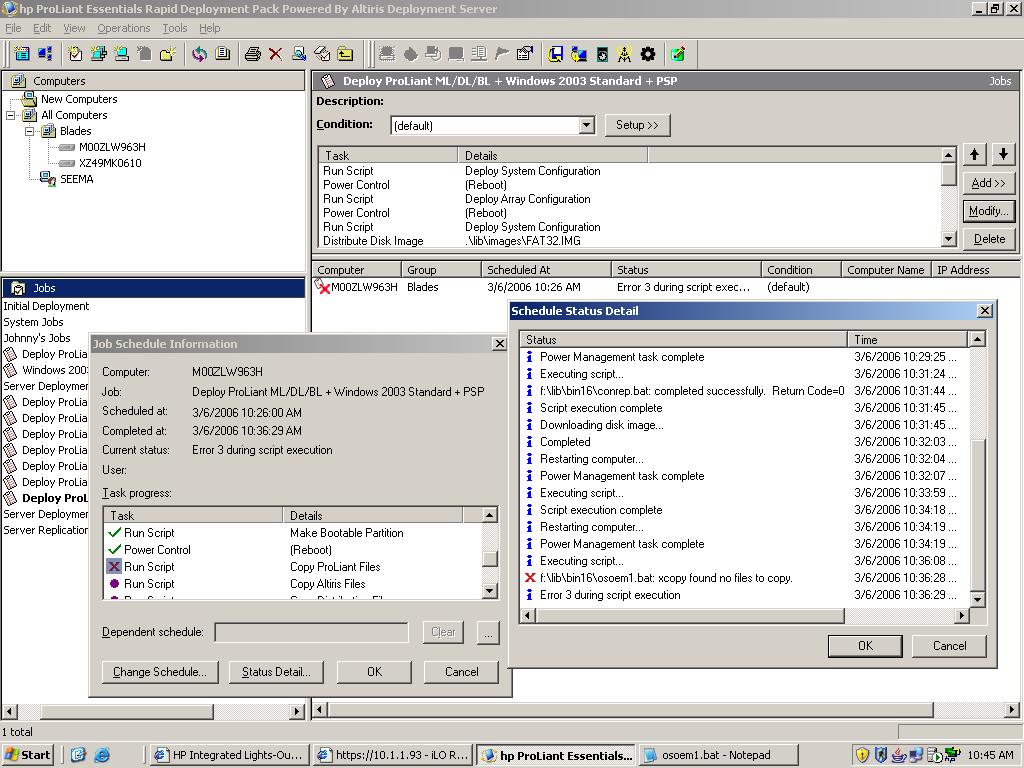Click the yellow shield system tray icon
The image size is (1024, 768).
click(x=862, y=755)
